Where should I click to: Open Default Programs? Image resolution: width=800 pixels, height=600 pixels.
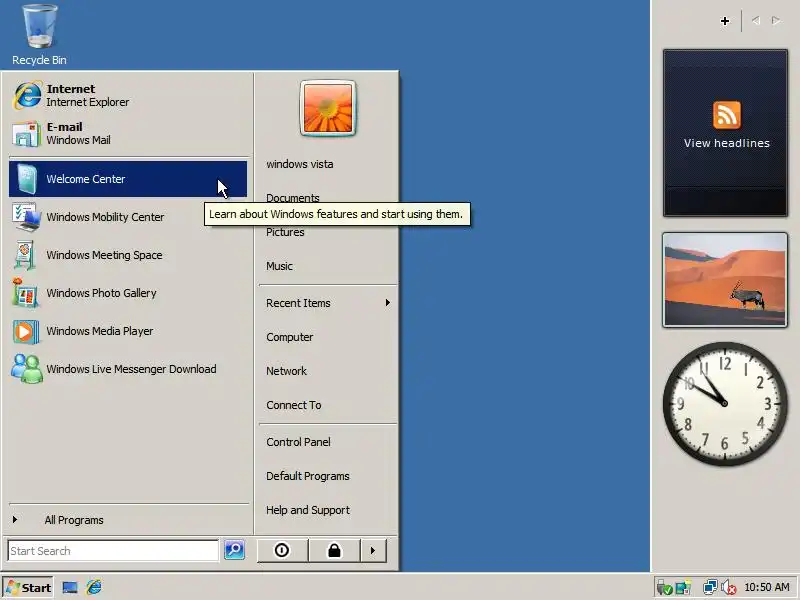click(308, 476)
